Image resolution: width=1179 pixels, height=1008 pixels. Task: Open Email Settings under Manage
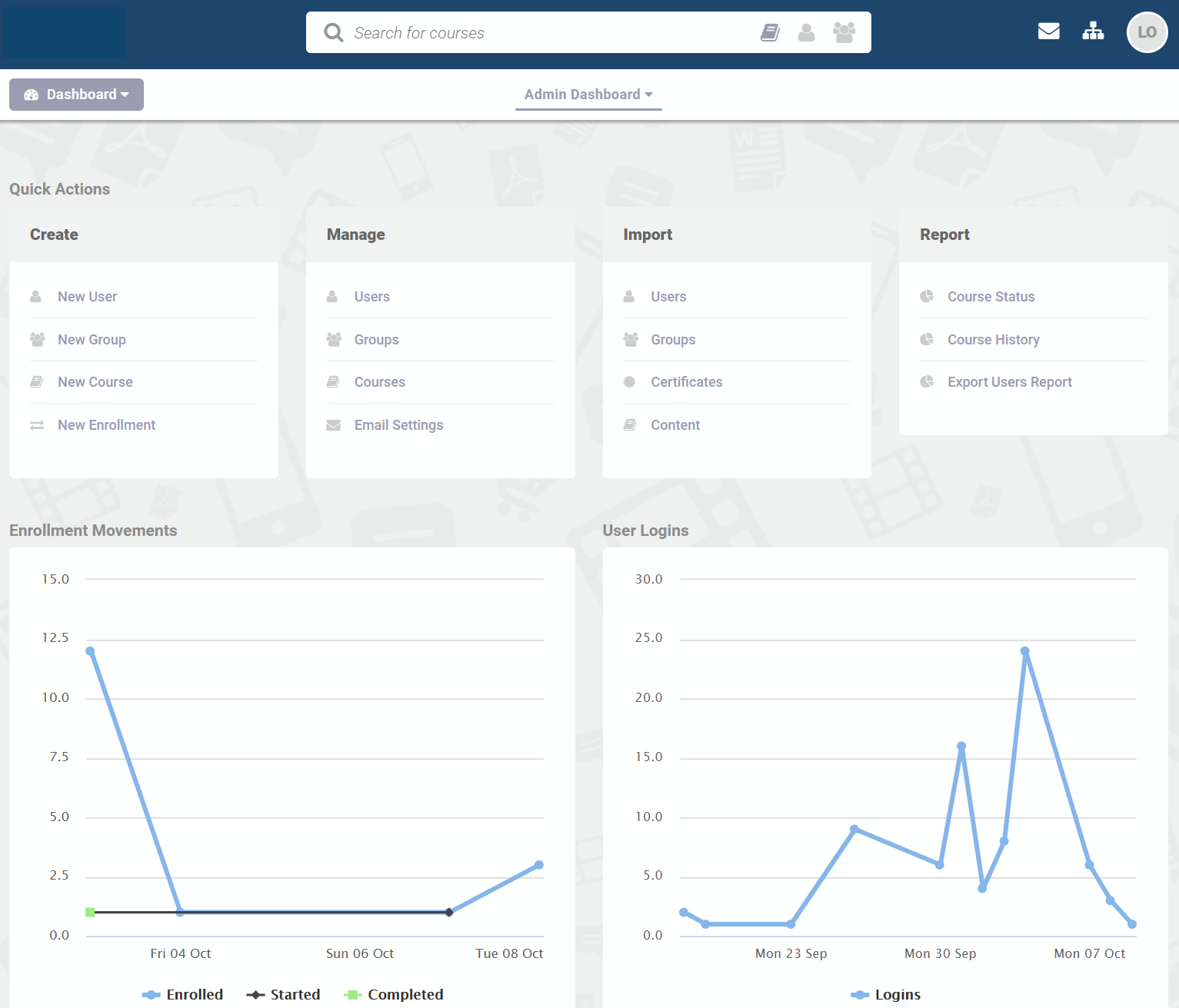pyautogui.click(x=398, y=425)
